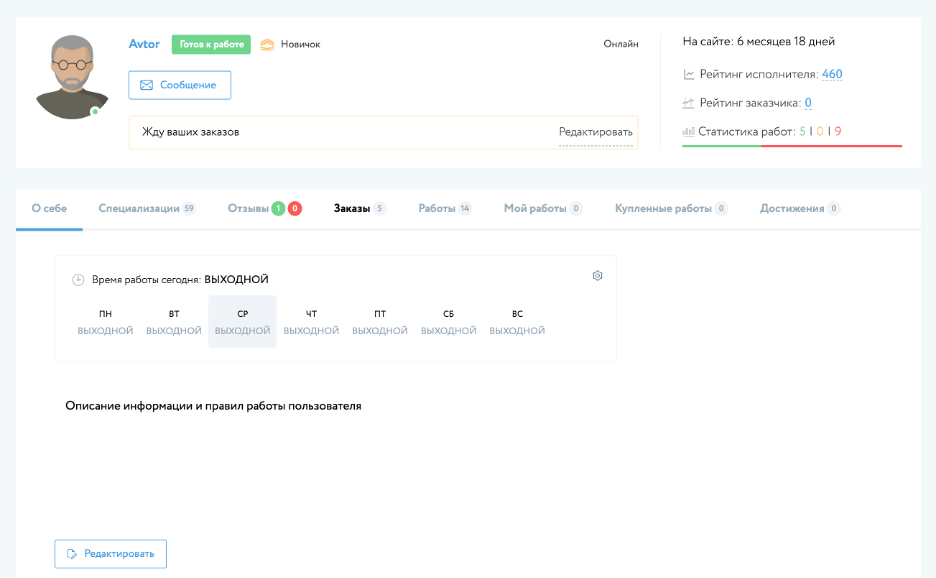Click the green-red work statistics progress bar
Image resolution: width=936 pixels, height=578 pixels.
click(x=791, y=146)
